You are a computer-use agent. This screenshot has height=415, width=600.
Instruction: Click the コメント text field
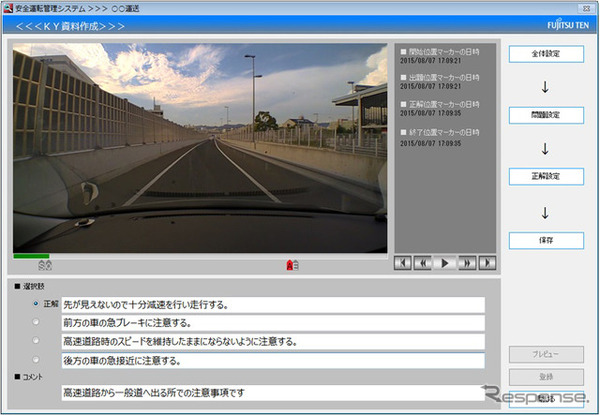pos(273,392)
